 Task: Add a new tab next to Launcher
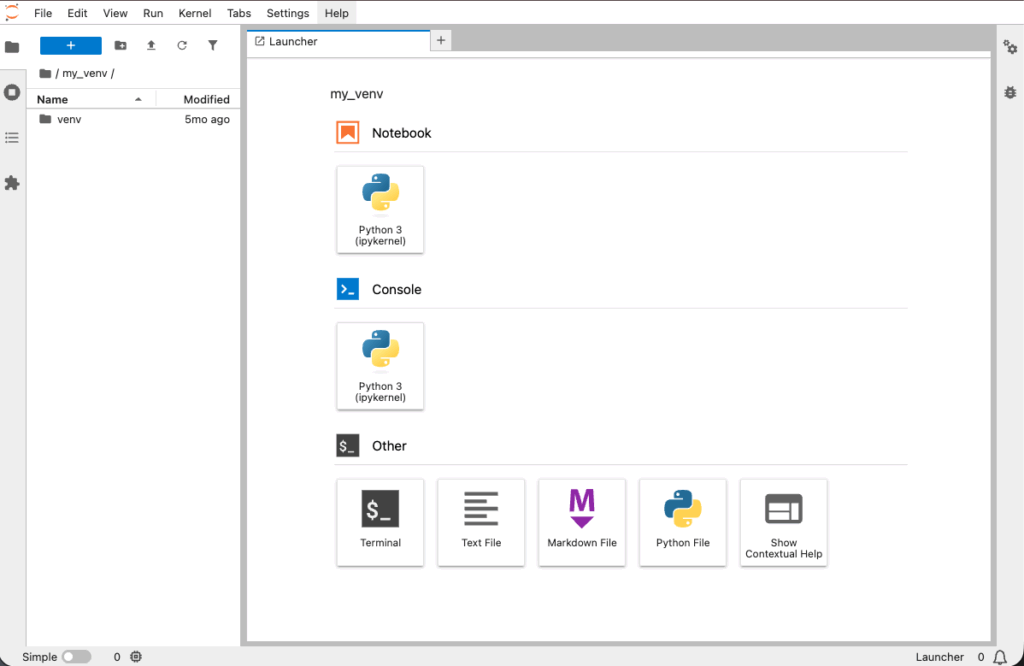coord(441,40)
